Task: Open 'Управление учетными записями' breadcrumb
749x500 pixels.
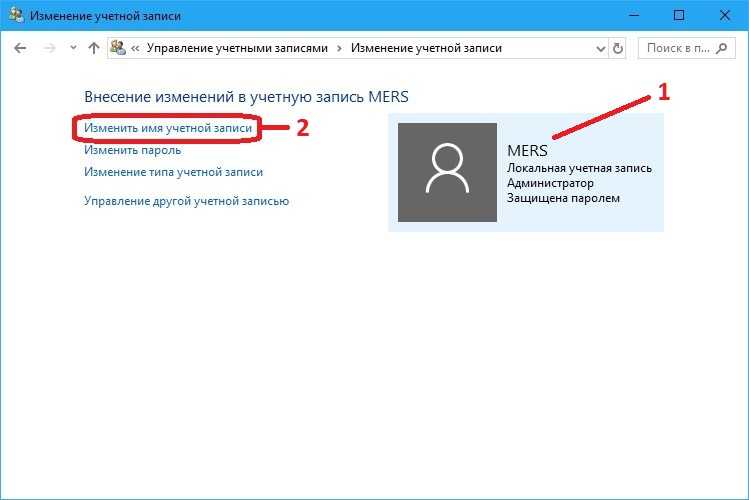Action: [237, 48]
